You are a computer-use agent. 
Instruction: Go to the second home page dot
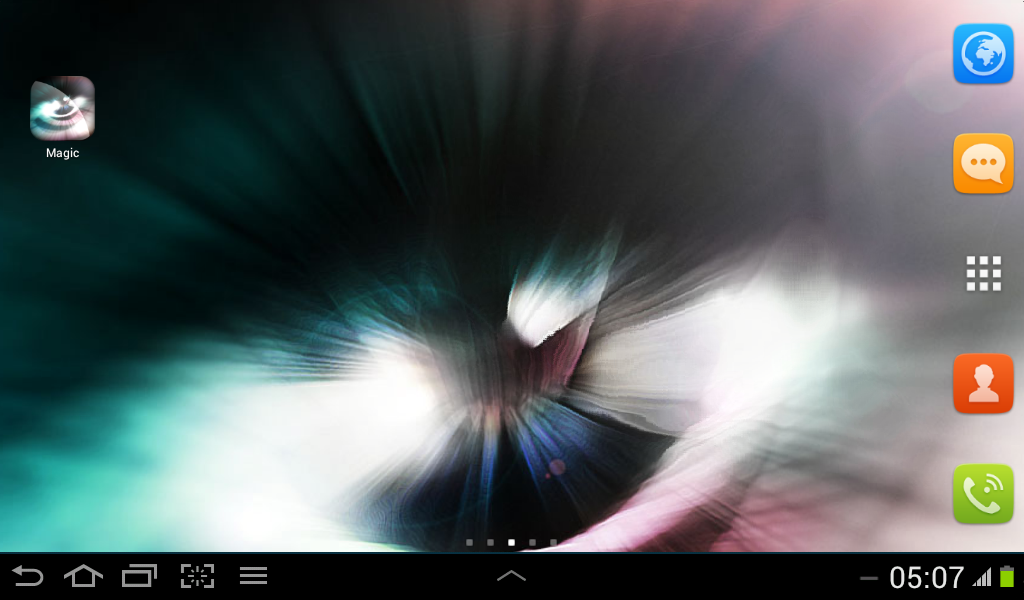click(490, 543)
